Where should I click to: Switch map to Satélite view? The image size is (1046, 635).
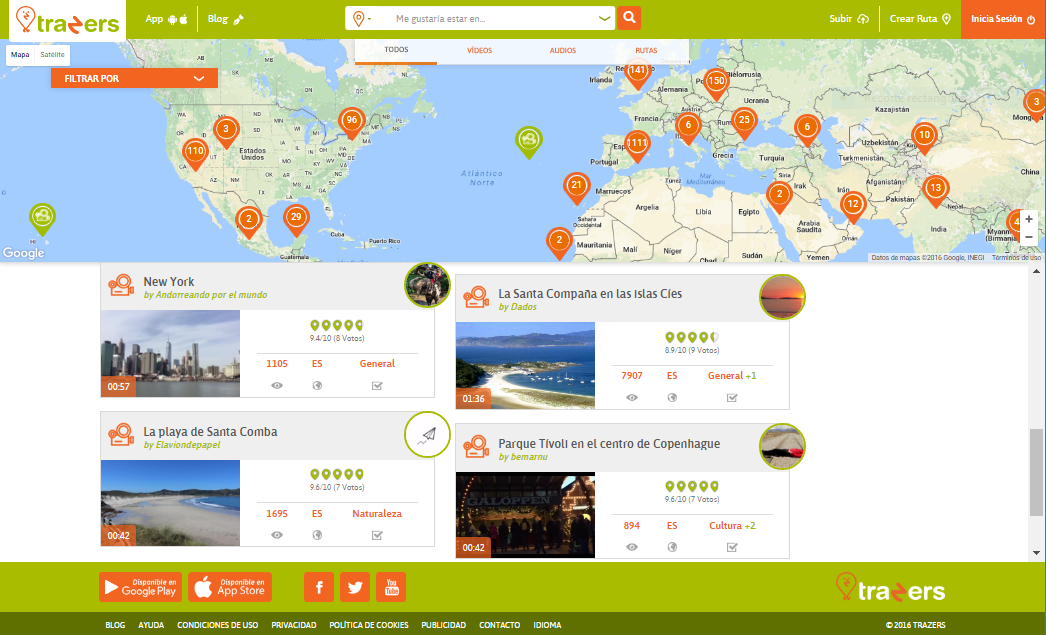[x=52, y=55]
